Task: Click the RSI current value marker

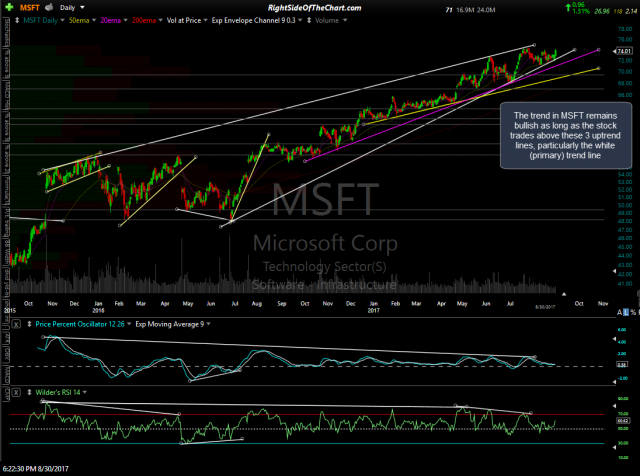Action: (x=622, y=420)
